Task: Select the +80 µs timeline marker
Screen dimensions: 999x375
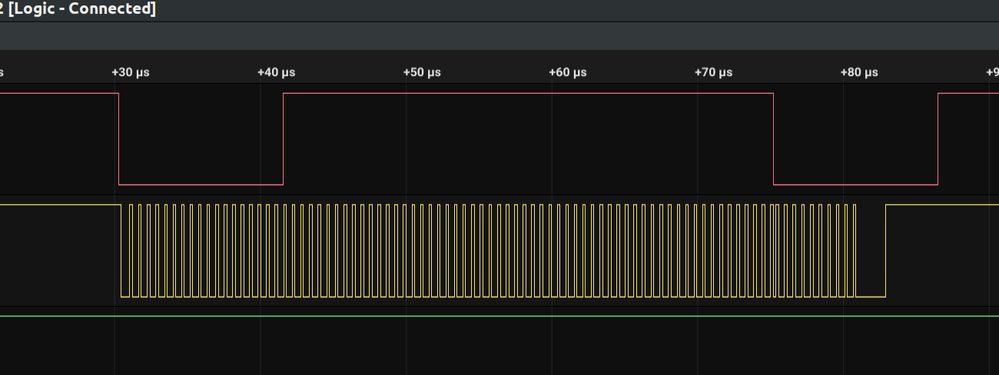Action: pyautogui.click(x=859, y=72)
